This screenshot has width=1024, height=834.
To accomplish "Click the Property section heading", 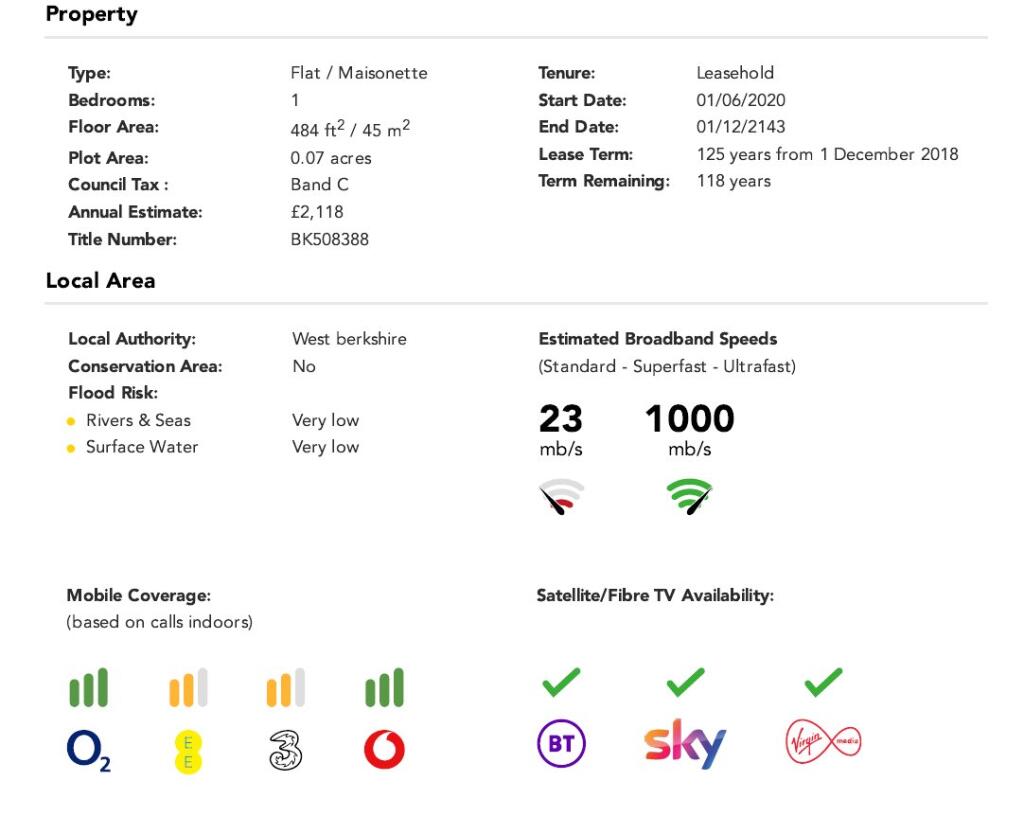I will click(x=92, y=15).
